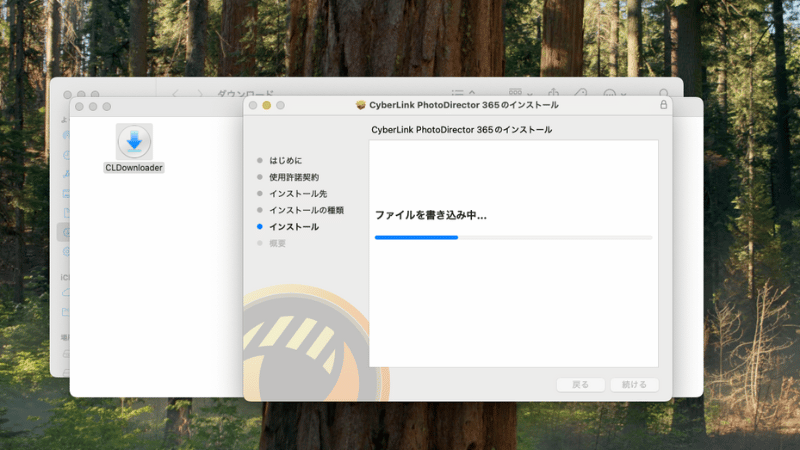
Task: Select the active インストール step with blue dot
Action: [x=294, y=227]
